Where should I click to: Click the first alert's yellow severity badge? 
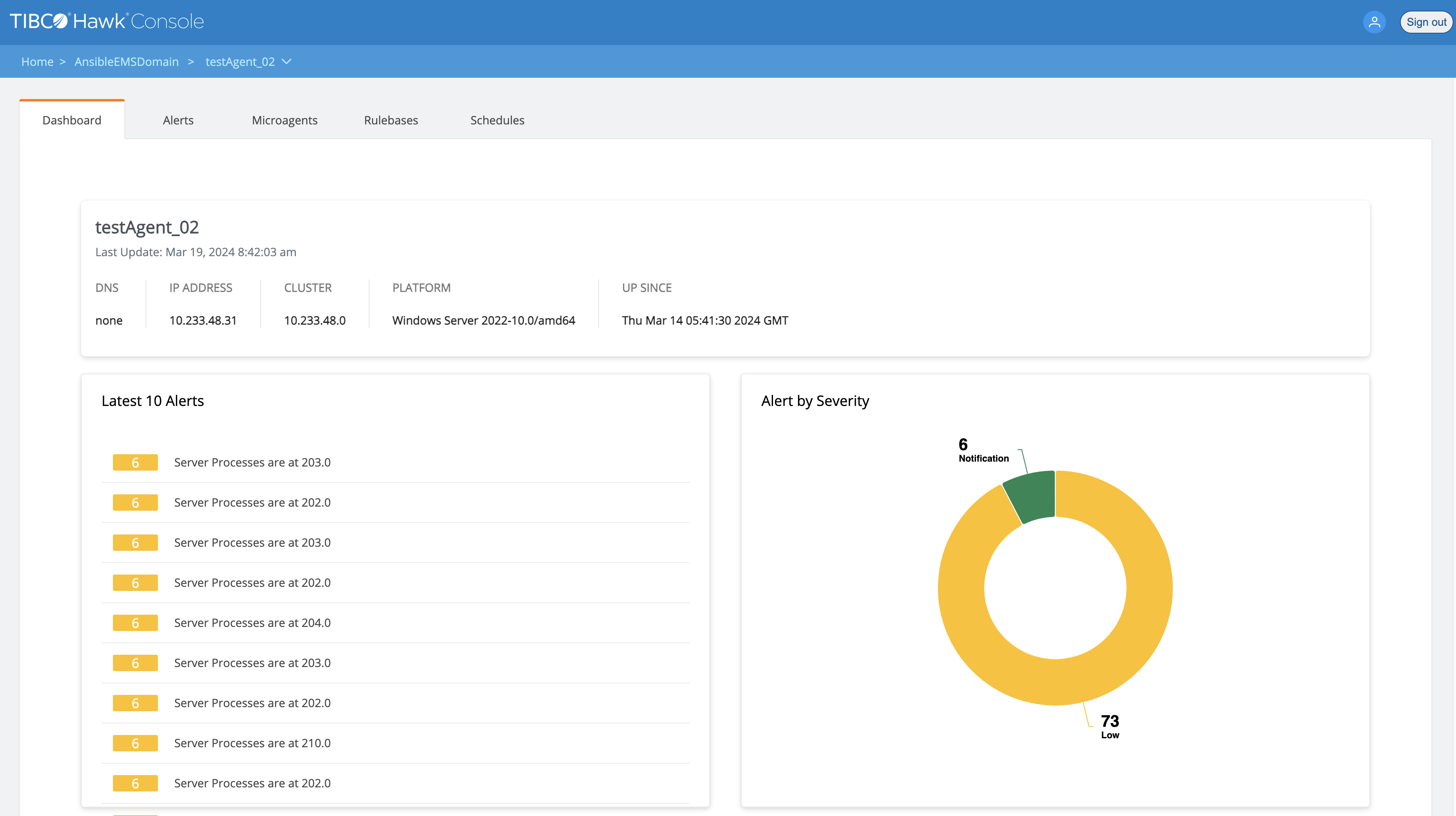135,462
